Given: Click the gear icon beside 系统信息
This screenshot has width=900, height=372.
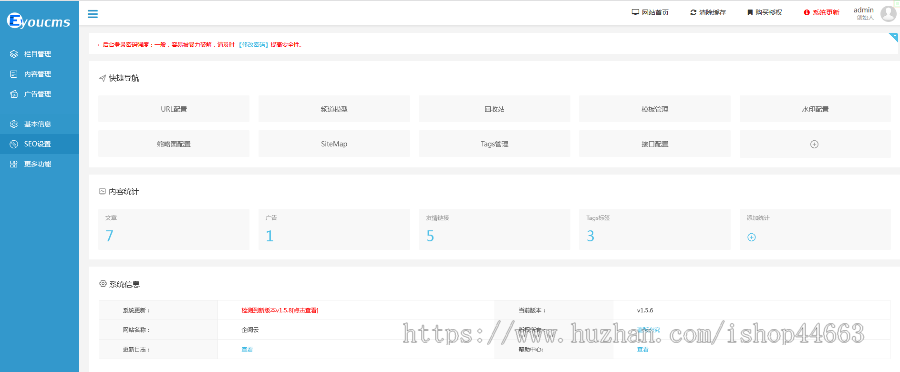Looking at the screenshot, I should pos(103,284).
